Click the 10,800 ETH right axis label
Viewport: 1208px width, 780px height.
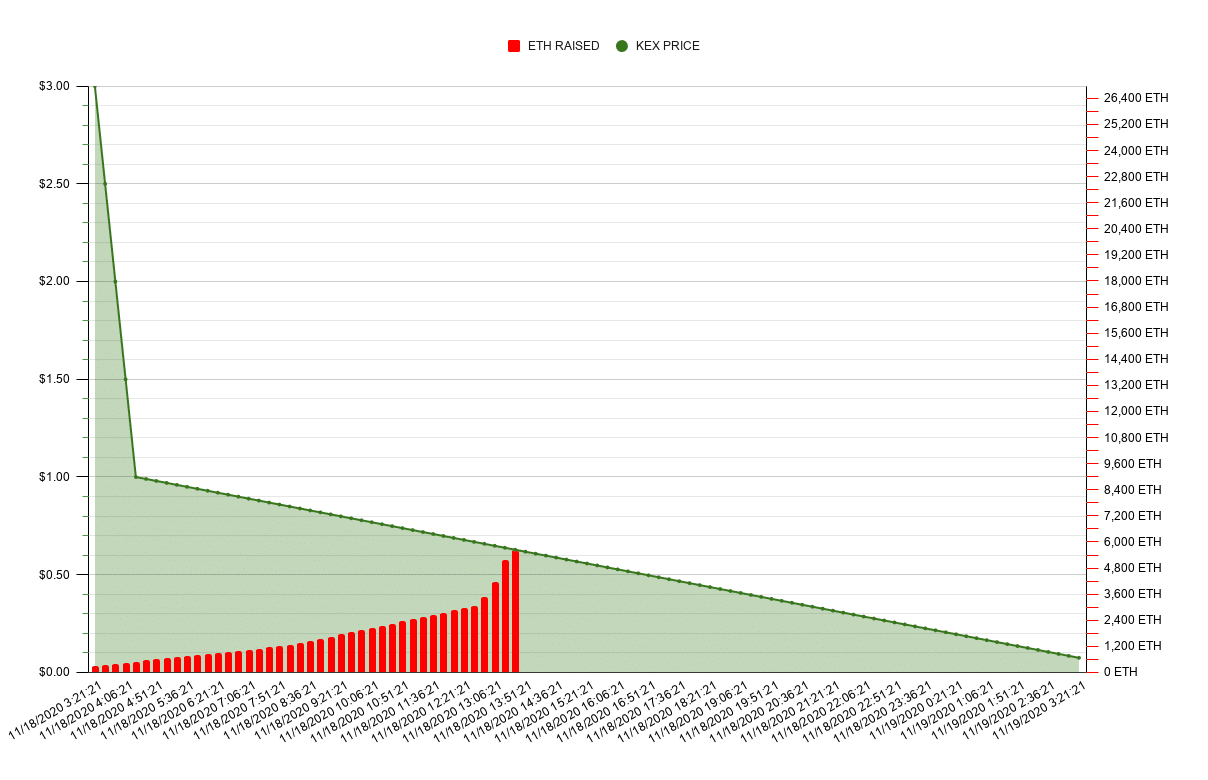1136,438
